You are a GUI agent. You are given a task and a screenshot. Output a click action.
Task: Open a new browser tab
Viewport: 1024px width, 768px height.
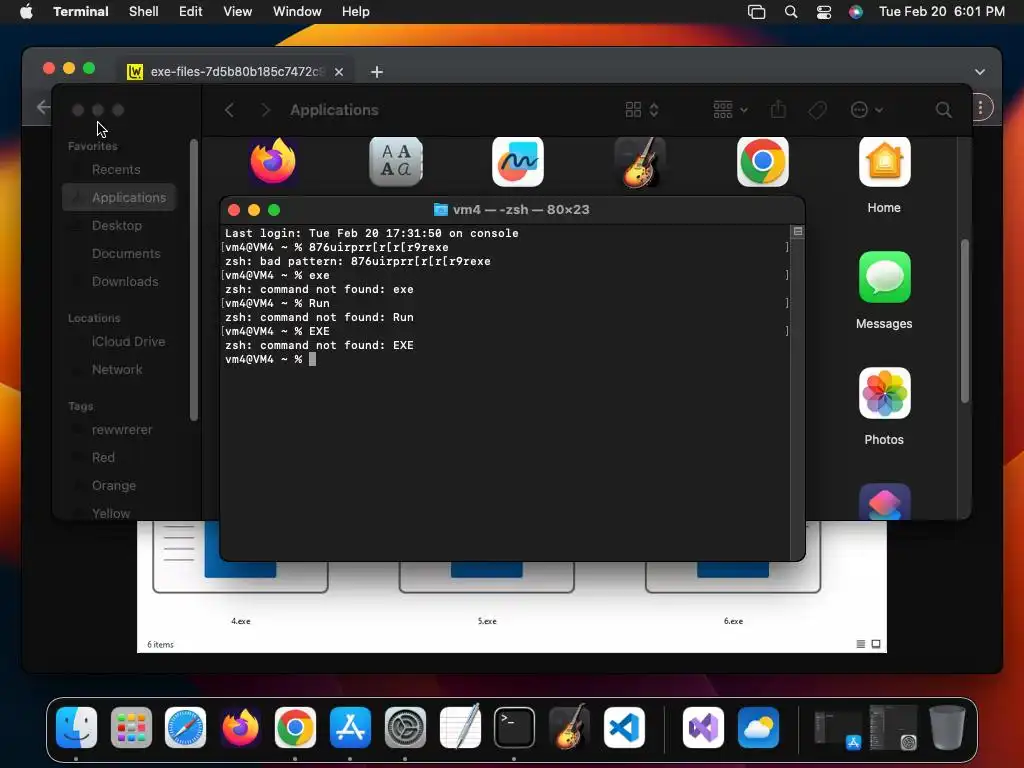pos(377,72)
